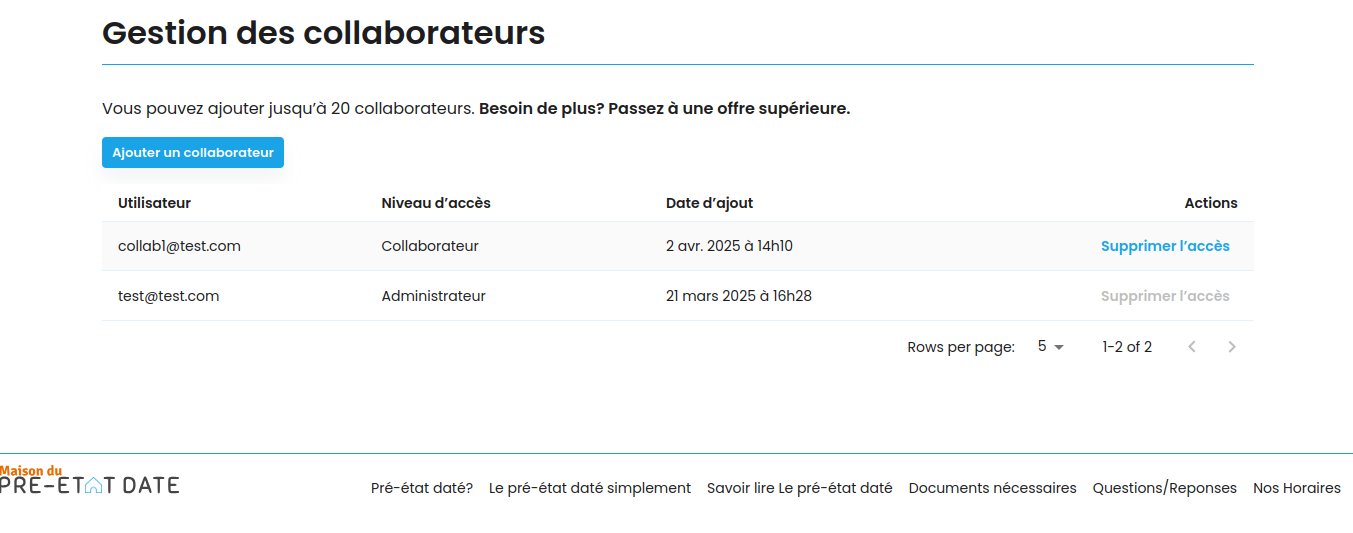Click the Date d'ajout column header
Screen dimensions: 1353x533
click(x=709, y=203)
